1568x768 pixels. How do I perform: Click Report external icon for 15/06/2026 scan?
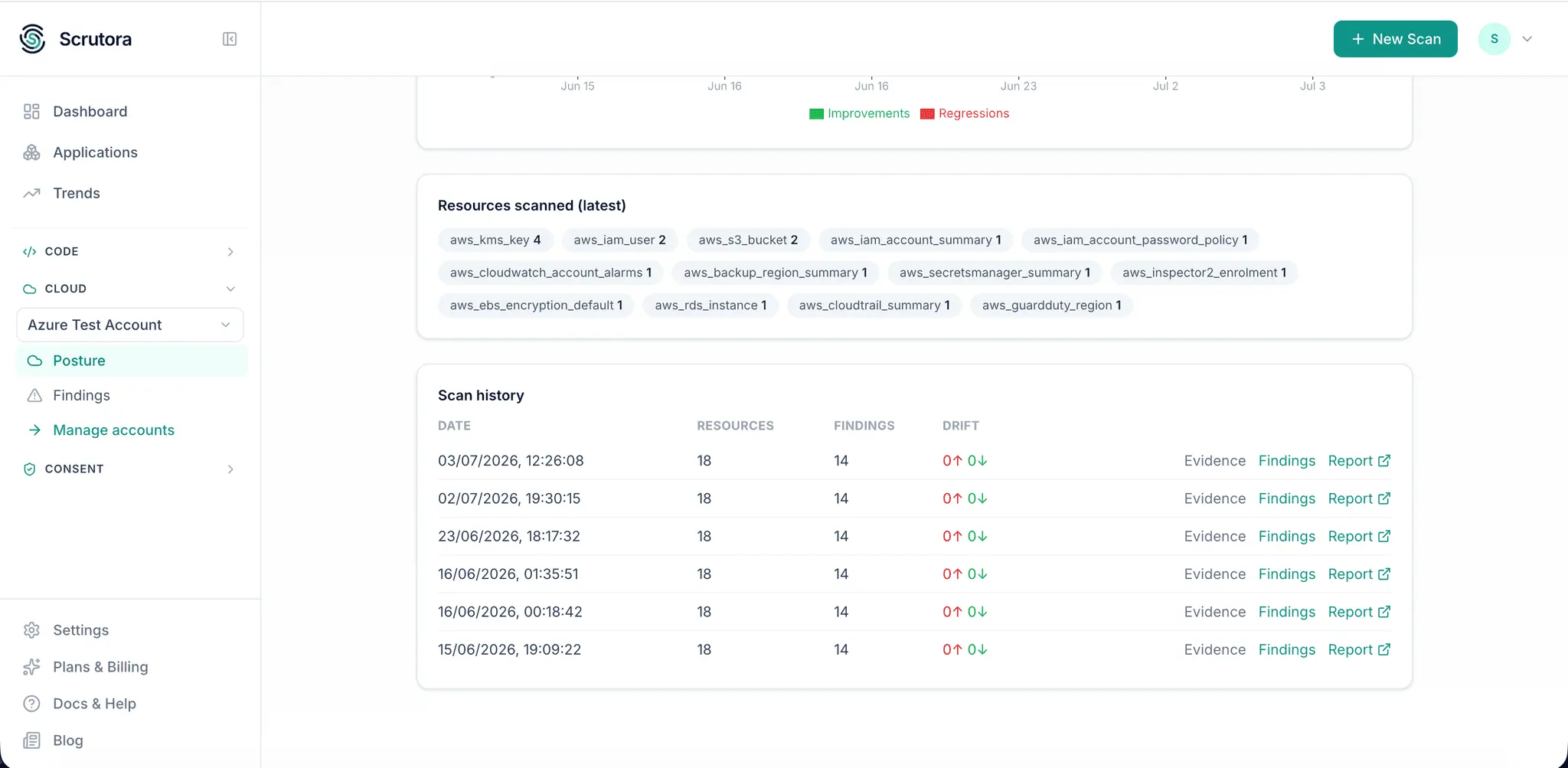point(1384,649)
